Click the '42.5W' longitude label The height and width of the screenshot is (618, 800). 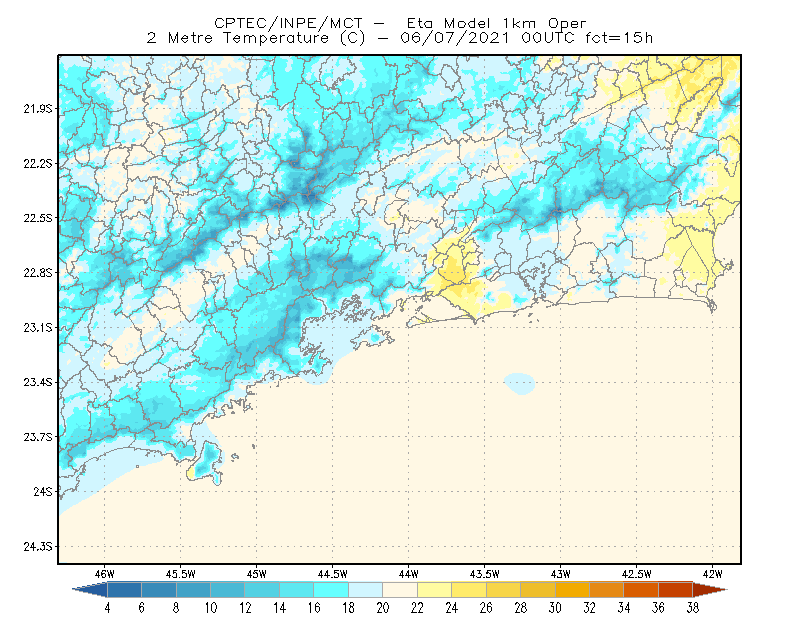coord(637,574)
